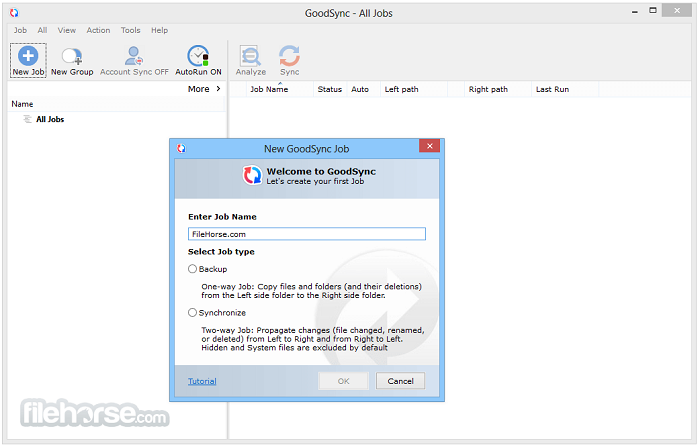The image size is (700, 447).
Task: Click the Auto column header
Action: tap(363, 89)
